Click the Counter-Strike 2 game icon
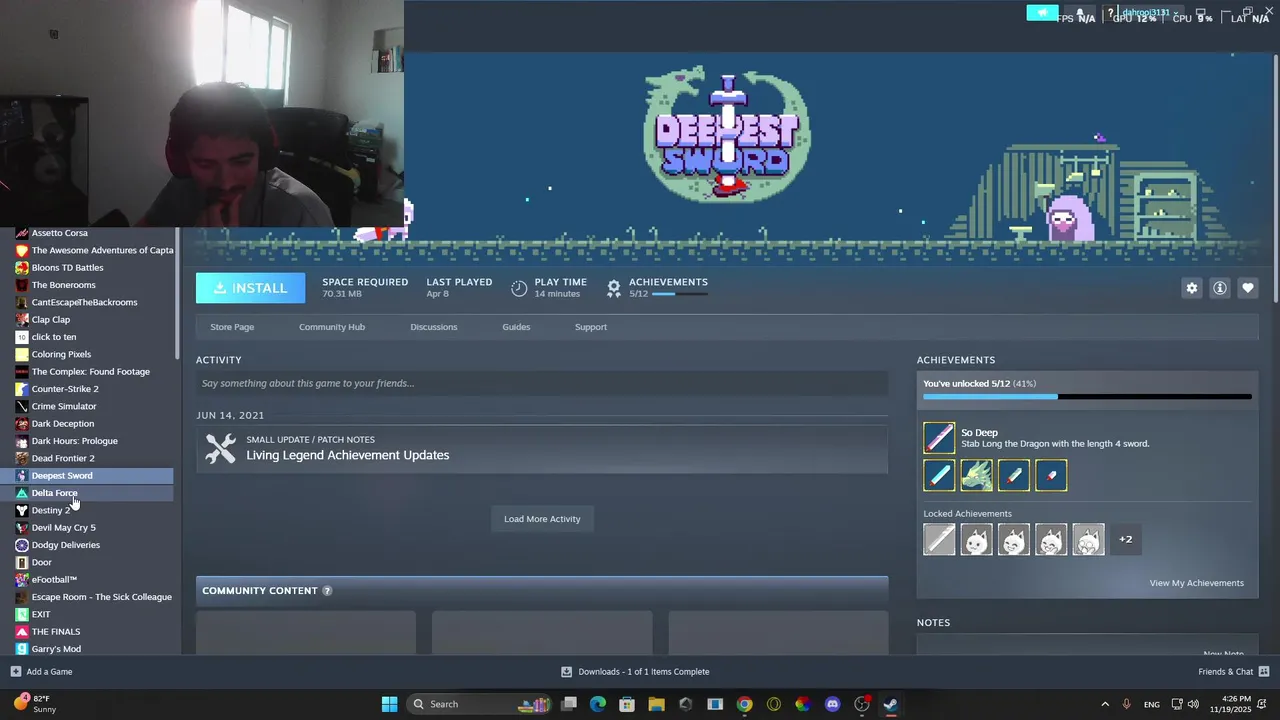 (22, 389)
